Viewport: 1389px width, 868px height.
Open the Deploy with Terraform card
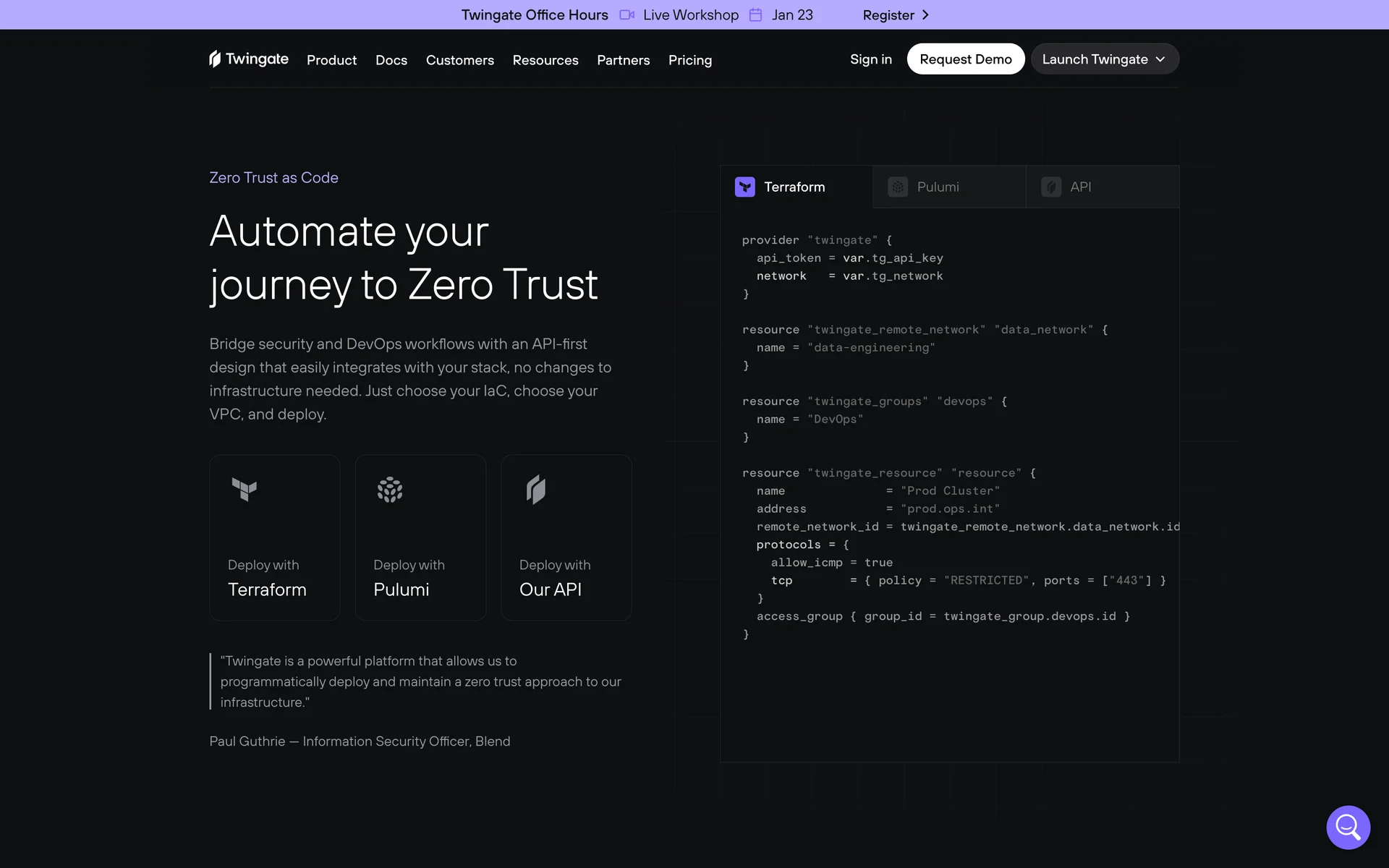pyautogui.click(x=274, y=537)
